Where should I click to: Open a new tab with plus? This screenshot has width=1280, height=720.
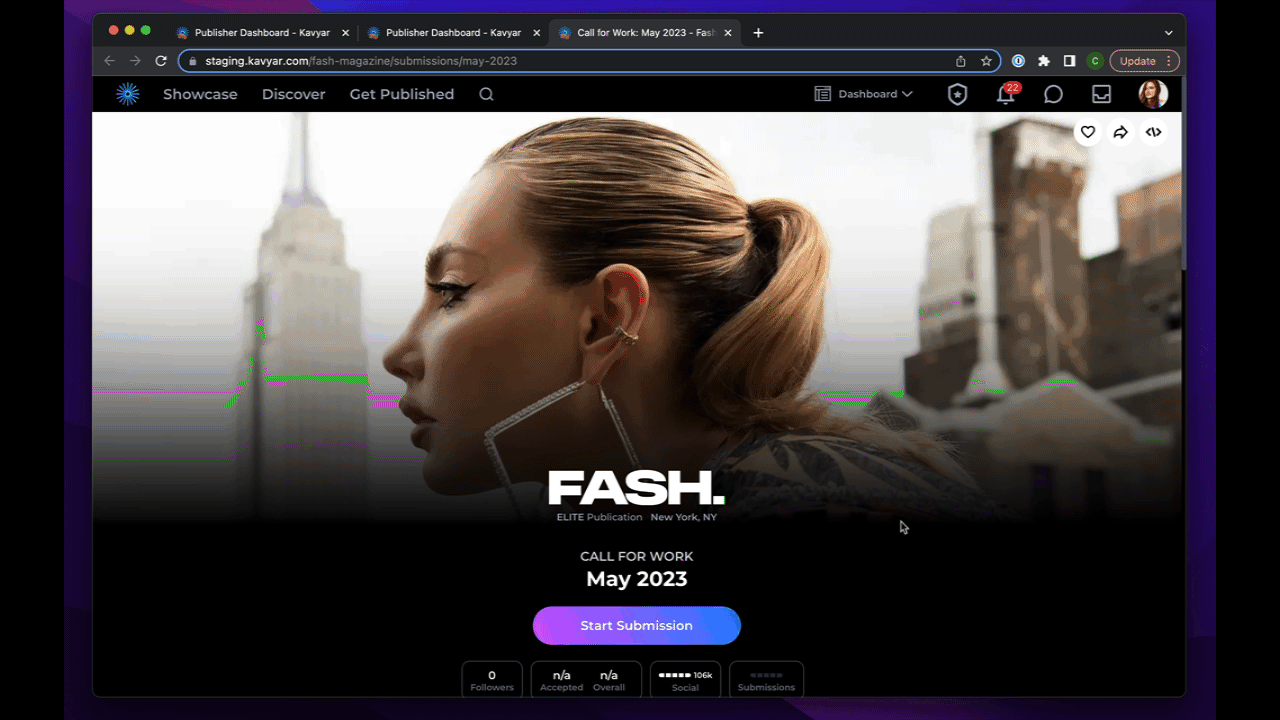(x=758, y=33)
